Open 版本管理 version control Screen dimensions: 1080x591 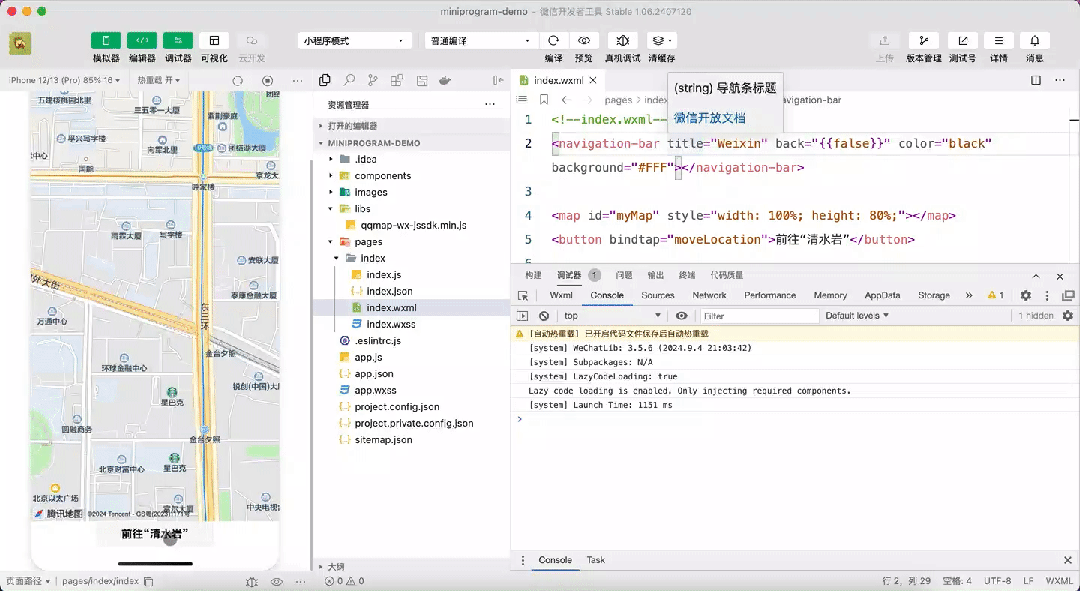click(x=924, y=41)
